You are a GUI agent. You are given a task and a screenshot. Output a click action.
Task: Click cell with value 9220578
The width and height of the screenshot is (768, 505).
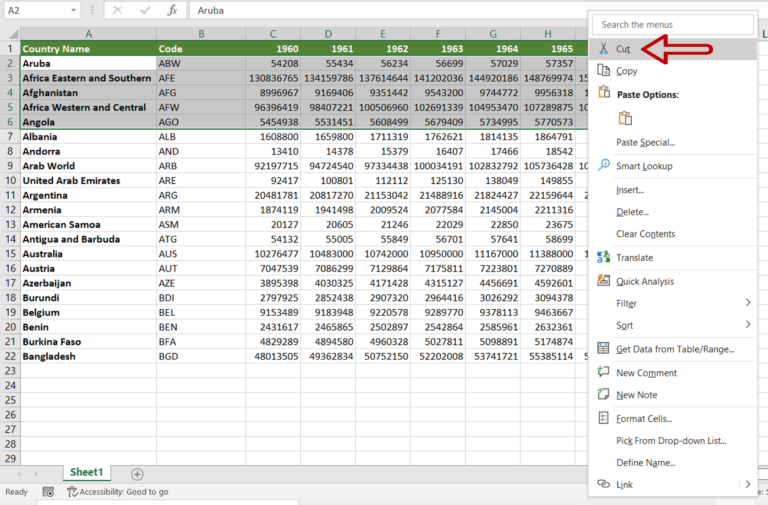(383, 312)
